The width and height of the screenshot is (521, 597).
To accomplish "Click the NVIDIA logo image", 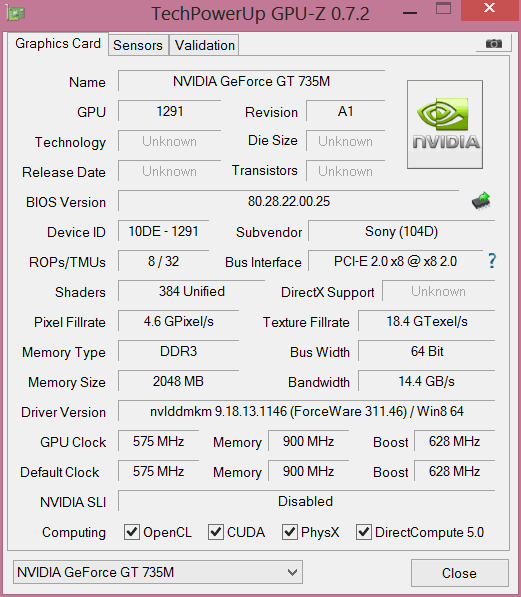I will (445, 125).
